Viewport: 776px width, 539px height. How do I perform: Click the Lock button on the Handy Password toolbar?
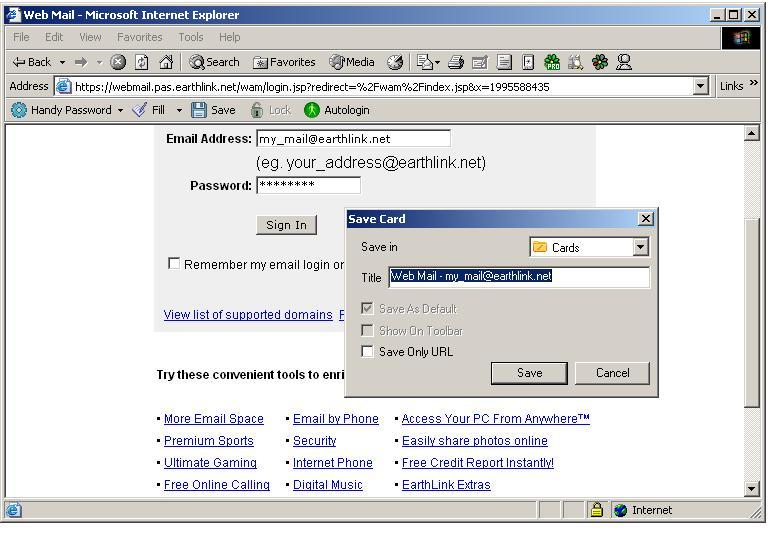[270, 110]
